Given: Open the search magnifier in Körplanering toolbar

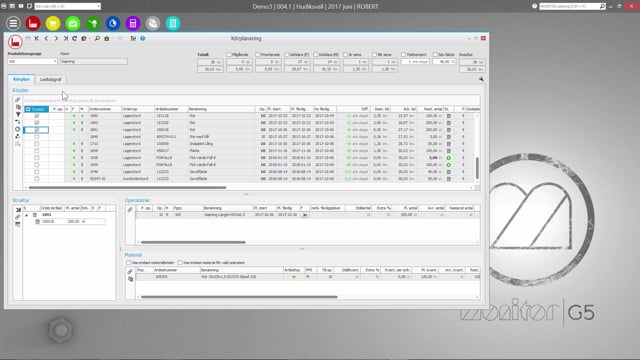Looking at the screenshot, I should coord(97,38).
